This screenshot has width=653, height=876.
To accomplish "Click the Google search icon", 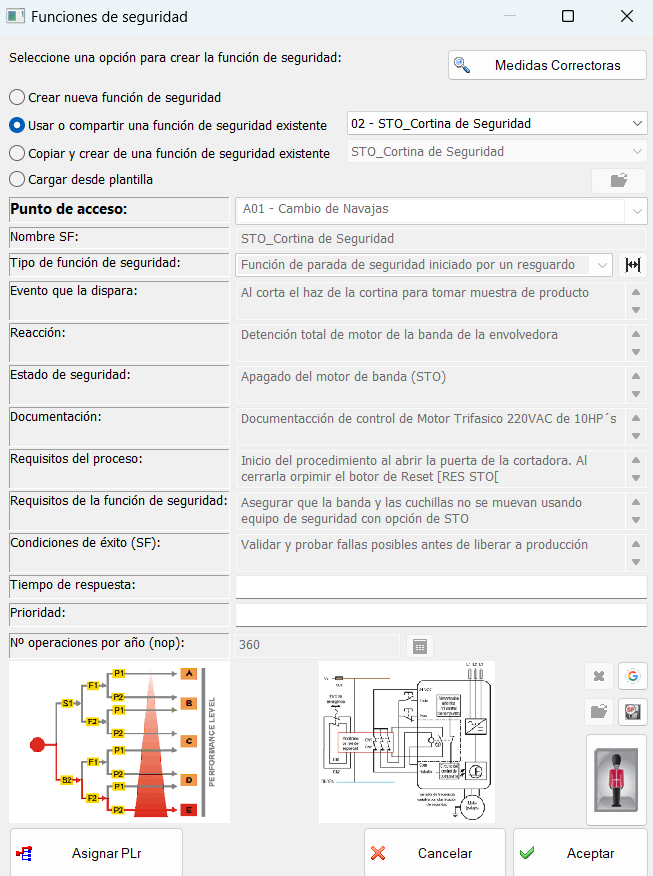I will click(x=632, y=676).
